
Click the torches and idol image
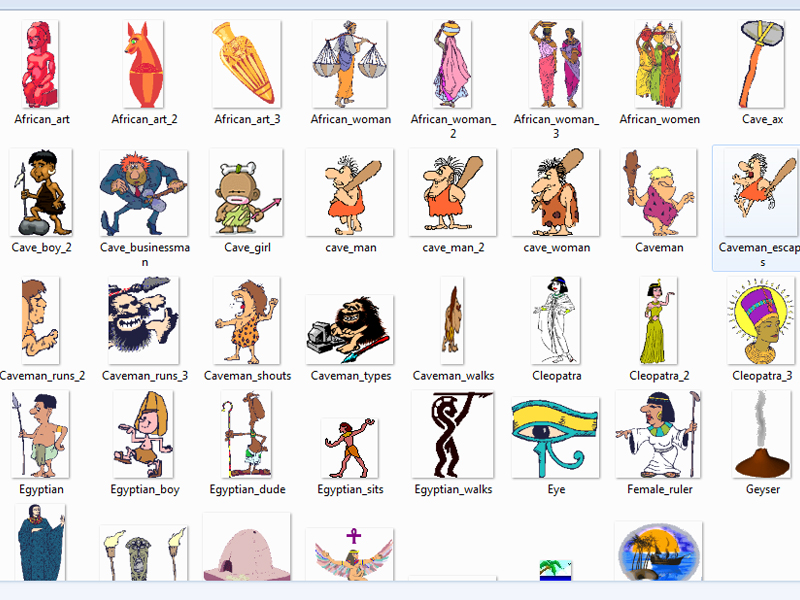(x=144, y=553)
